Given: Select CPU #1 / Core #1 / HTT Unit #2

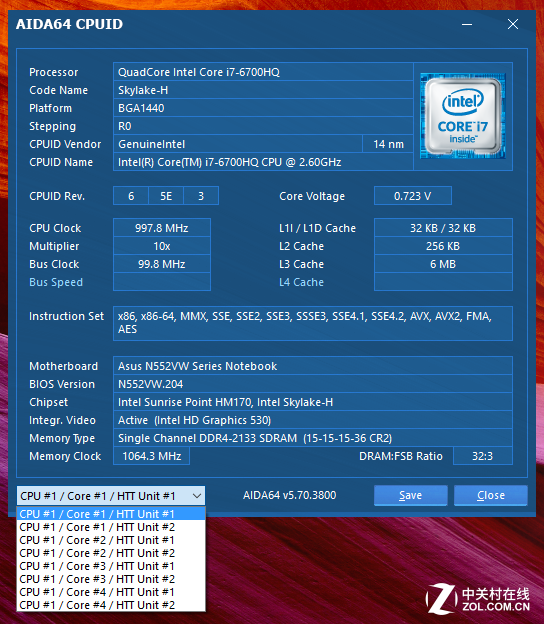Looking at the screenshot, I should click(111, 527).
